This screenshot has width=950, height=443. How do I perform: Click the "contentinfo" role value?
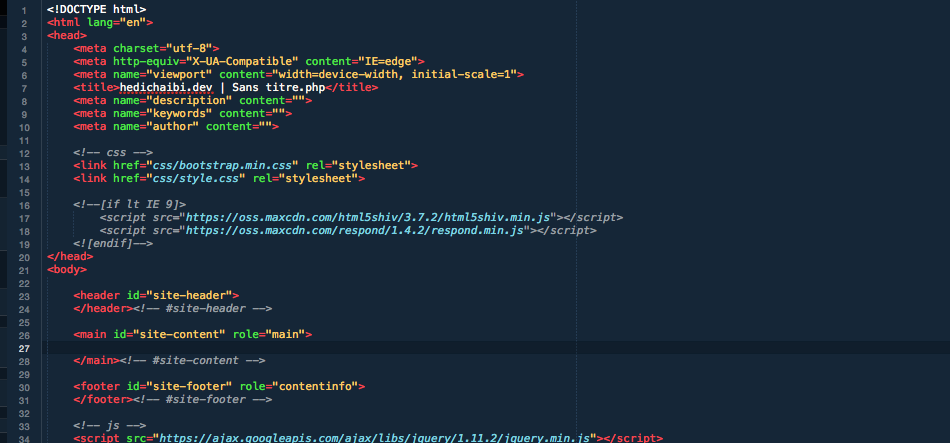pyautogui.click(x=315, y=386)
